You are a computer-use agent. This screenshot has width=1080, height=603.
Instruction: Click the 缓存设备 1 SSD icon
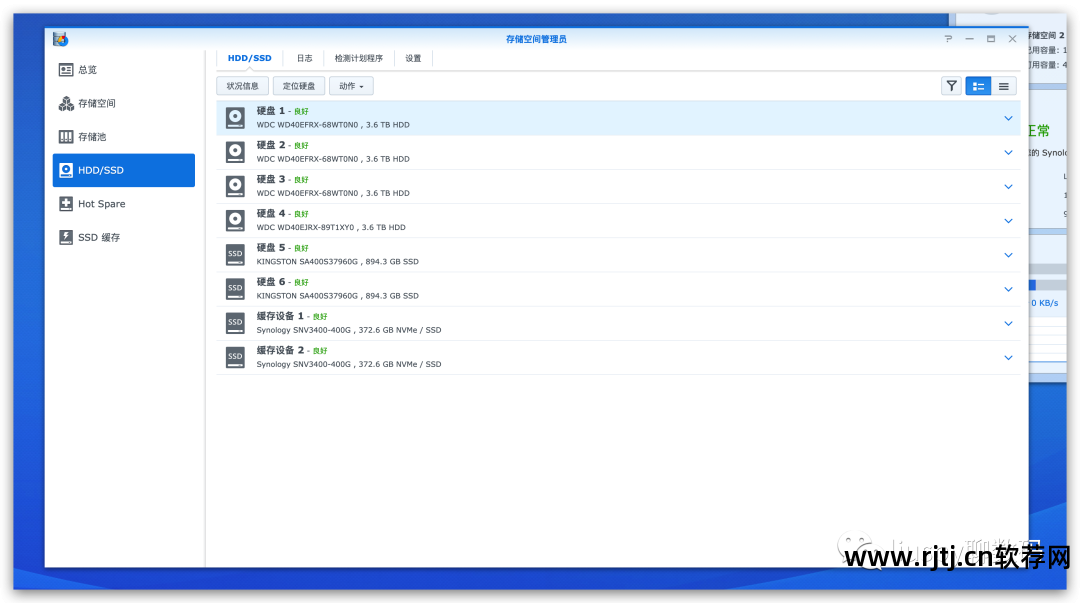(235, 322)
